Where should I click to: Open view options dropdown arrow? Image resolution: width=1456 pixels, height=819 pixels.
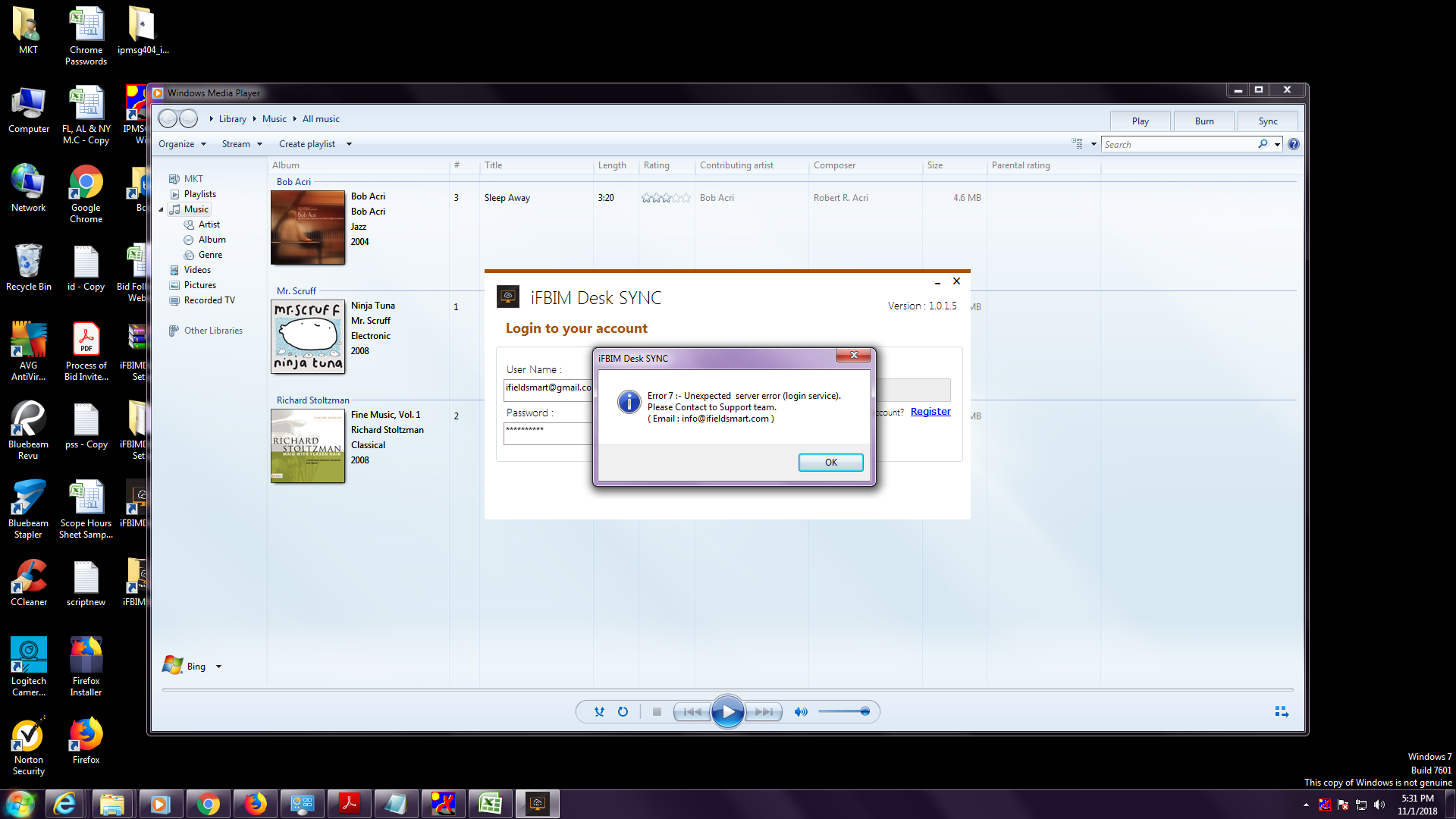click(x=1094, y=144)
